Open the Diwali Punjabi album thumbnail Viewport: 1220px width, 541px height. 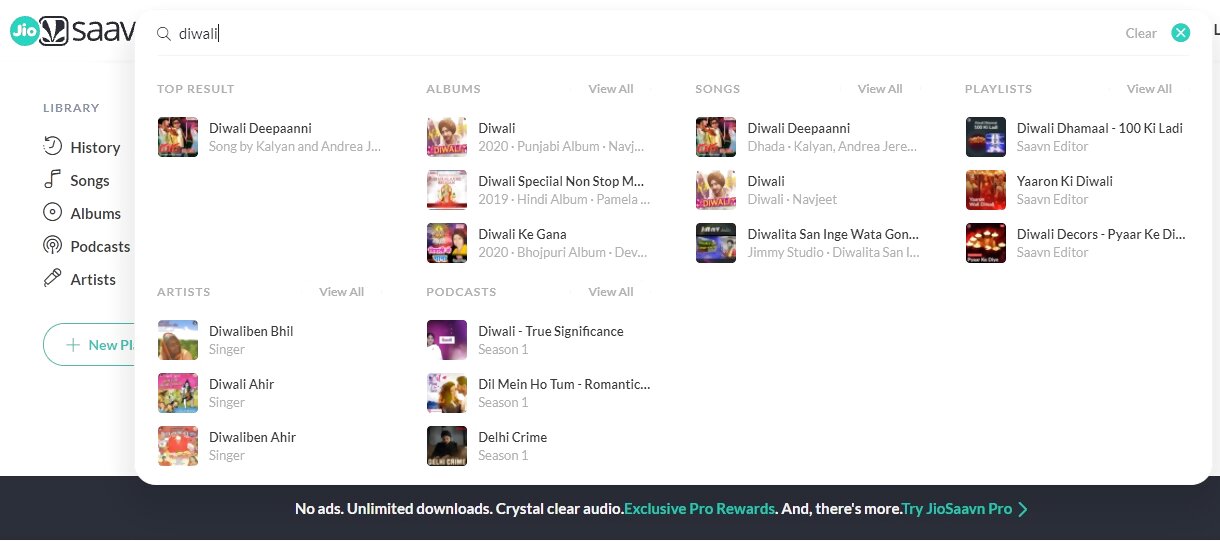tap(447, 137)
